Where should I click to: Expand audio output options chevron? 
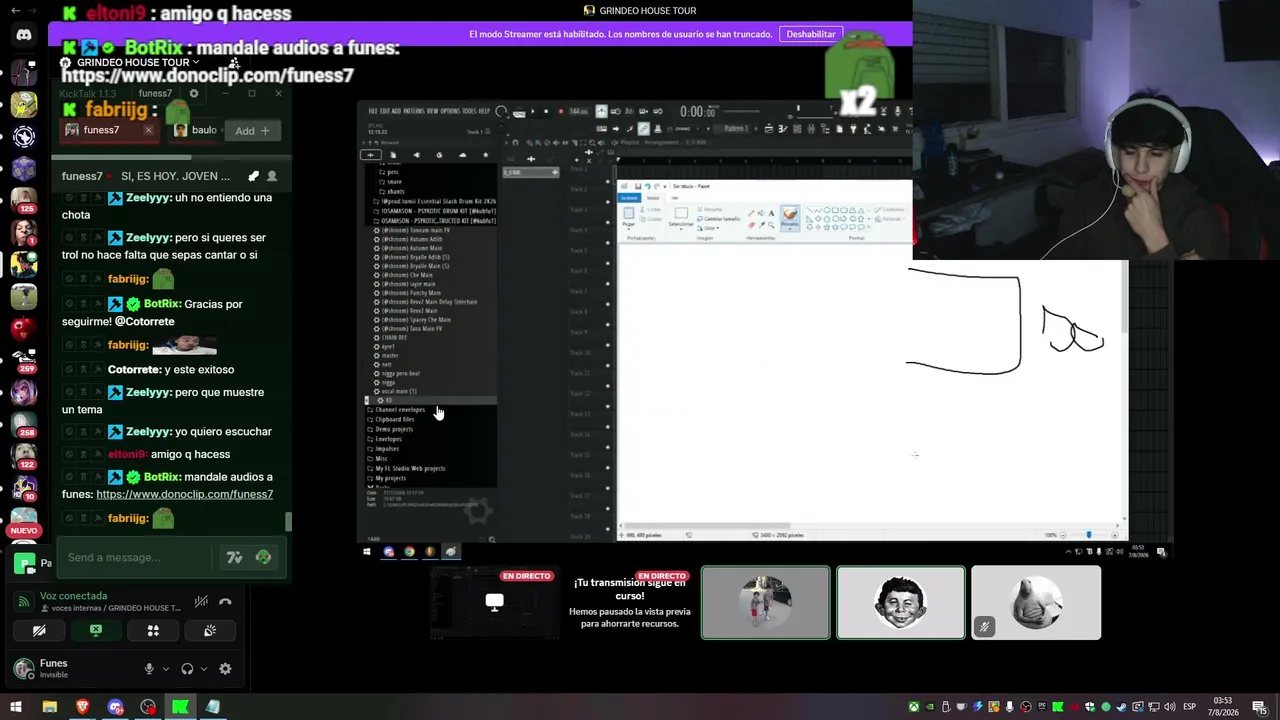click(204, 669)
